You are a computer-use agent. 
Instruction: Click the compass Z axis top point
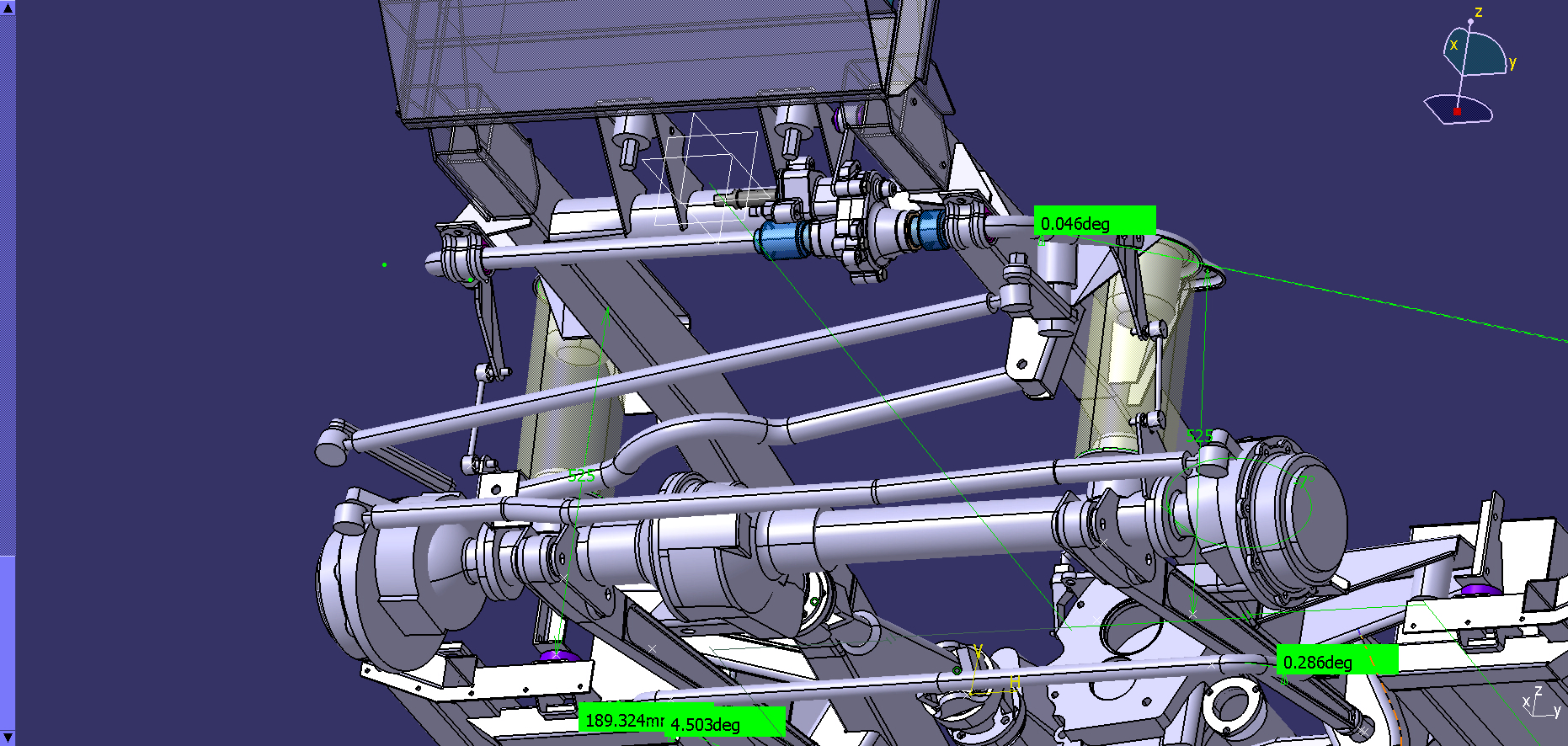[x=1470, y=22]
